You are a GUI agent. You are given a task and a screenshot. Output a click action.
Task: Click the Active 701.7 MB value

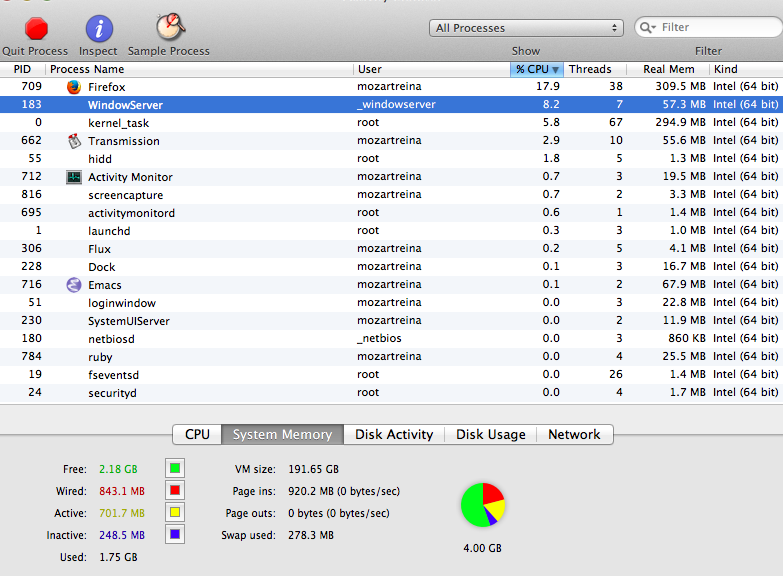[122, 513]
